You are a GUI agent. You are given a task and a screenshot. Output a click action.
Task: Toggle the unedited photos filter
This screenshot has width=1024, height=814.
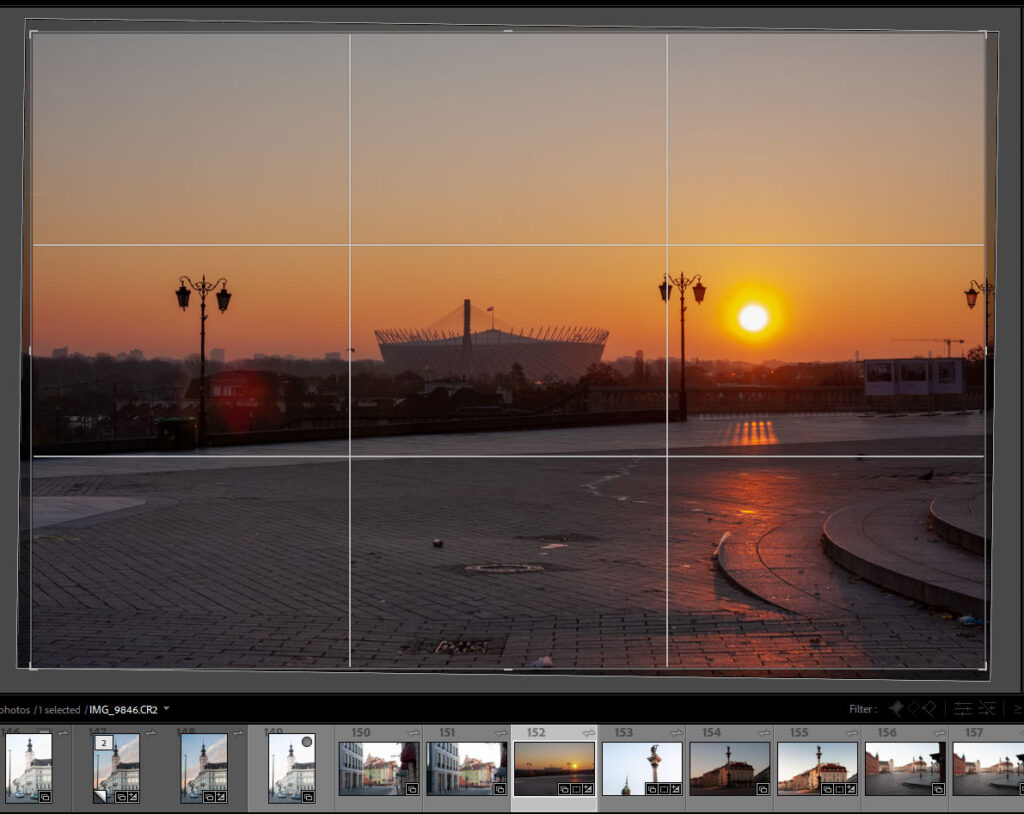click(987, 708)
